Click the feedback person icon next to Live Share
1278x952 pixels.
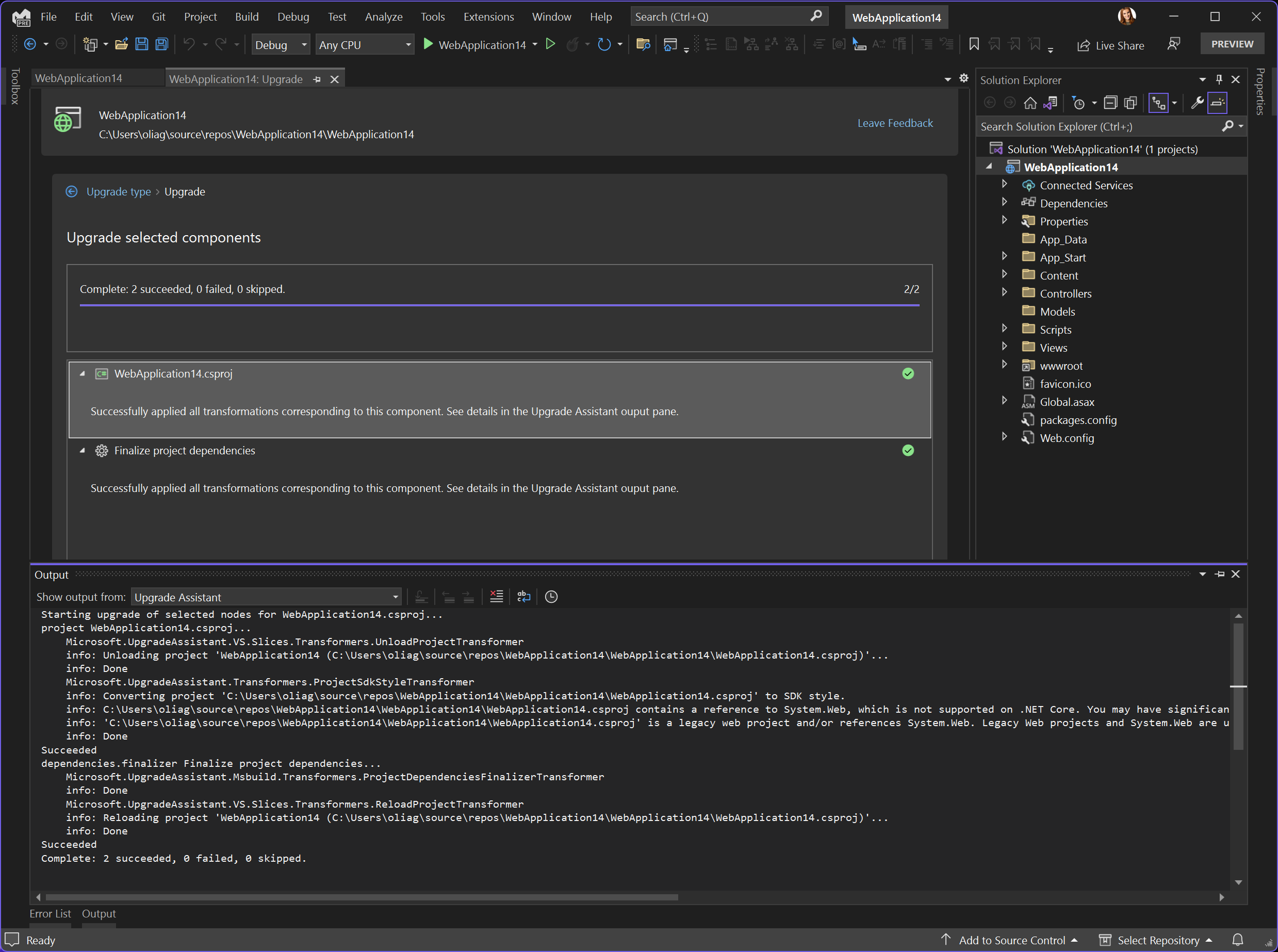1174,44
